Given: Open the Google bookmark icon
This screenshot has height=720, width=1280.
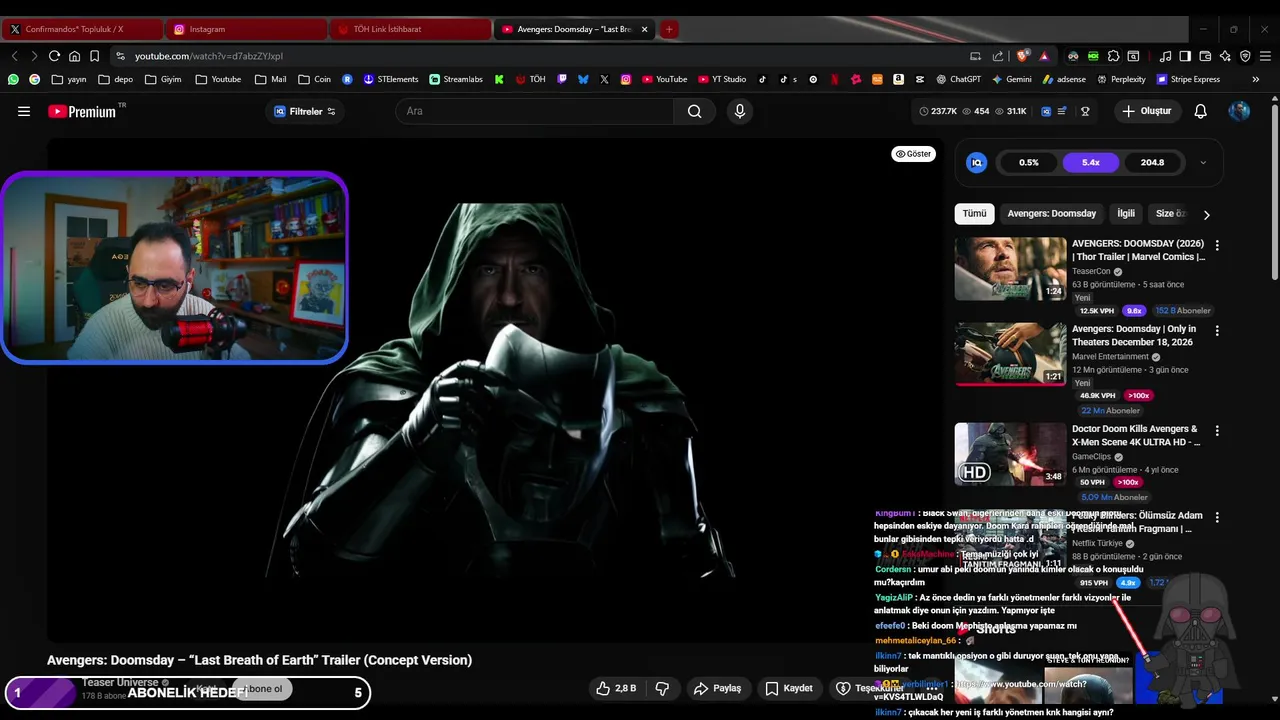Looking at the screenshot, I should [x=34, y=79].
